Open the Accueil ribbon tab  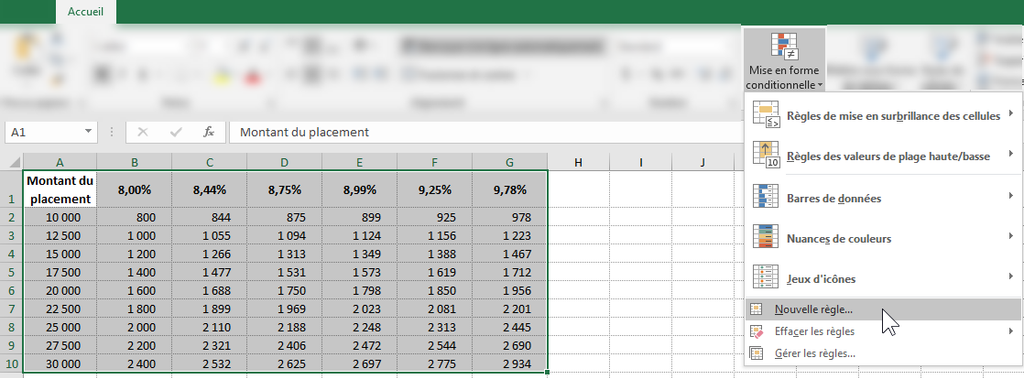pos(86,12)
